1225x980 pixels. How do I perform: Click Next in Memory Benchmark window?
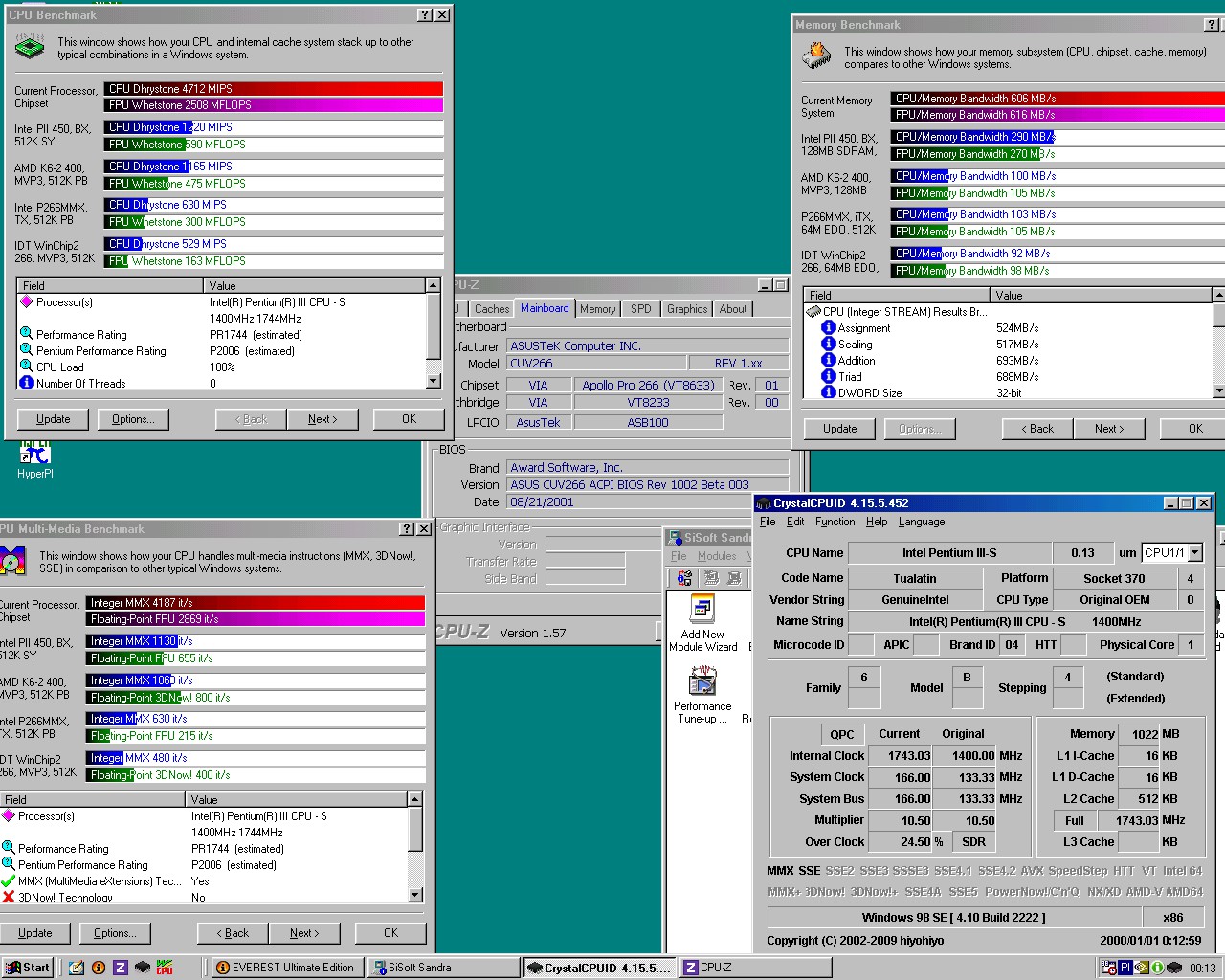(1108, 429)
